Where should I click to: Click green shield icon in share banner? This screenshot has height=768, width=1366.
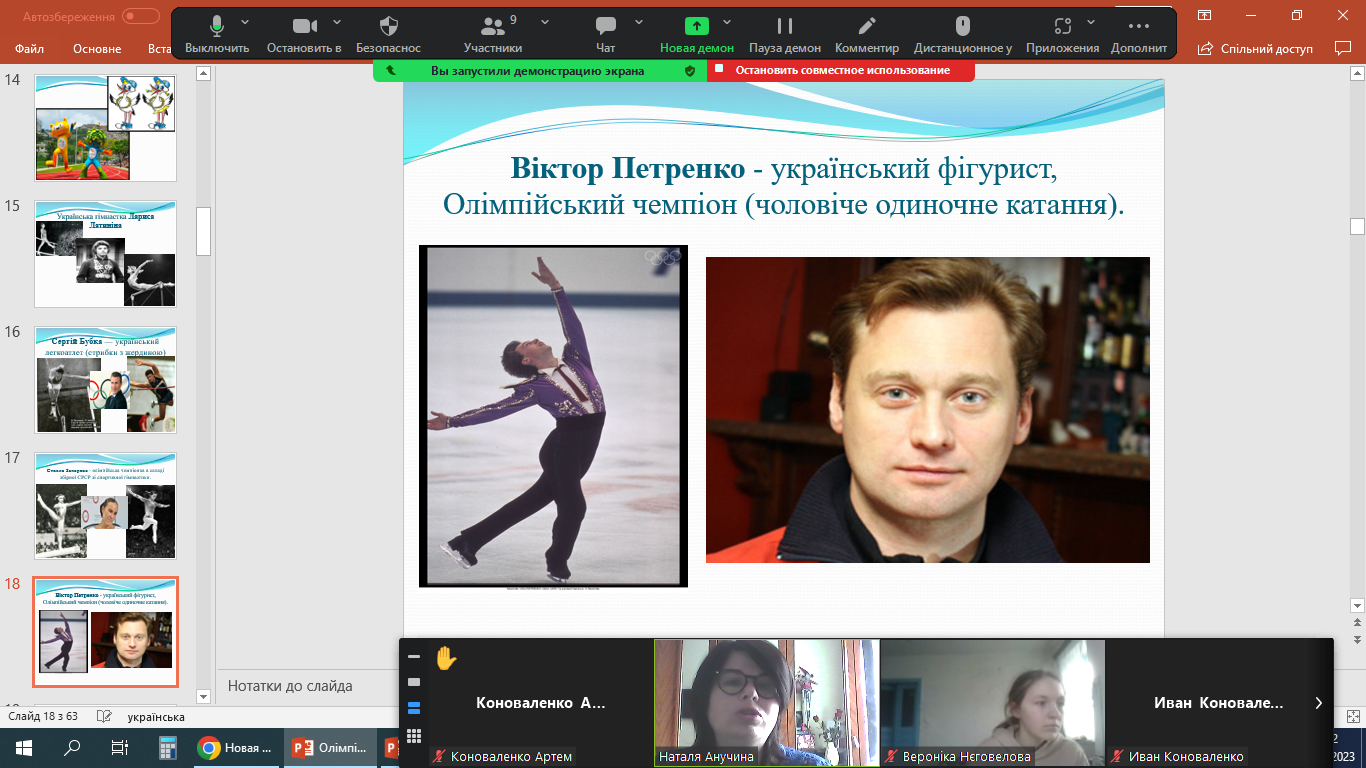[x=689, y=71]
